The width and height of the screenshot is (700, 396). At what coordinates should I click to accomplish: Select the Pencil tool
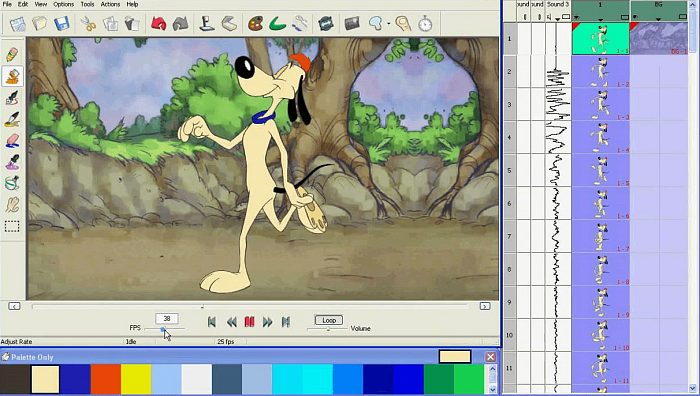point(12,55)
